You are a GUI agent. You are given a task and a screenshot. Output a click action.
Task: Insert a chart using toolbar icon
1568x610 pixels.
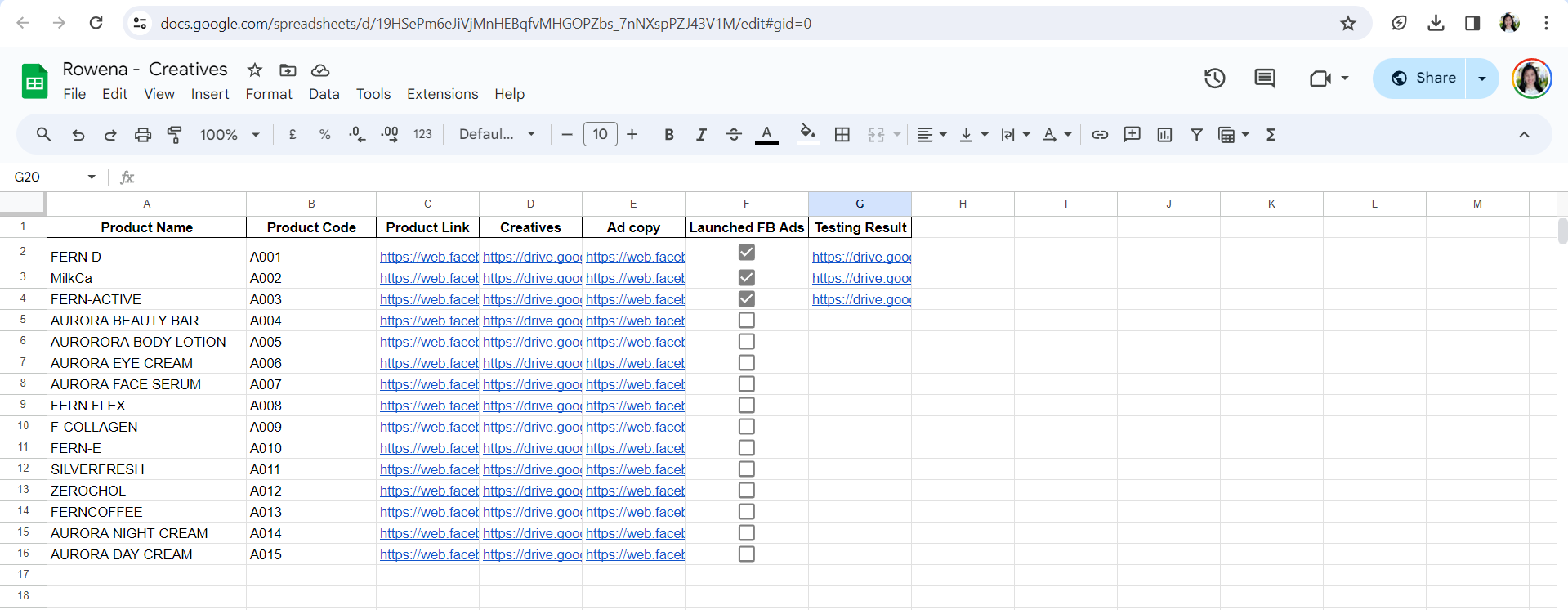pyautogui.click(x=1164, y=135)
